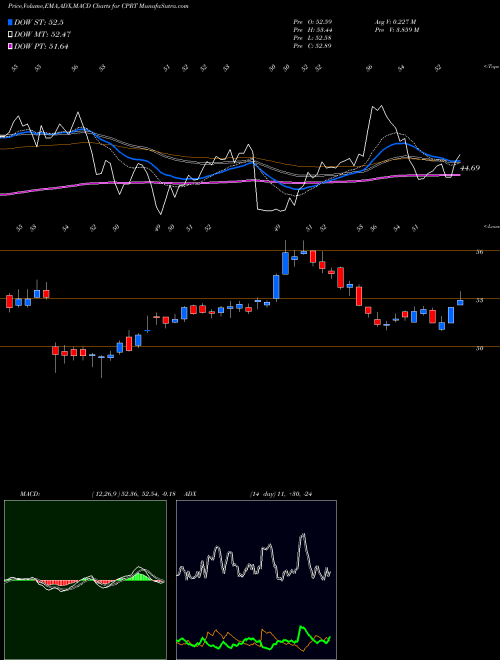Click the ADX (14 day) values text
This screenshot has height=660, width=500.
point(280,494)
